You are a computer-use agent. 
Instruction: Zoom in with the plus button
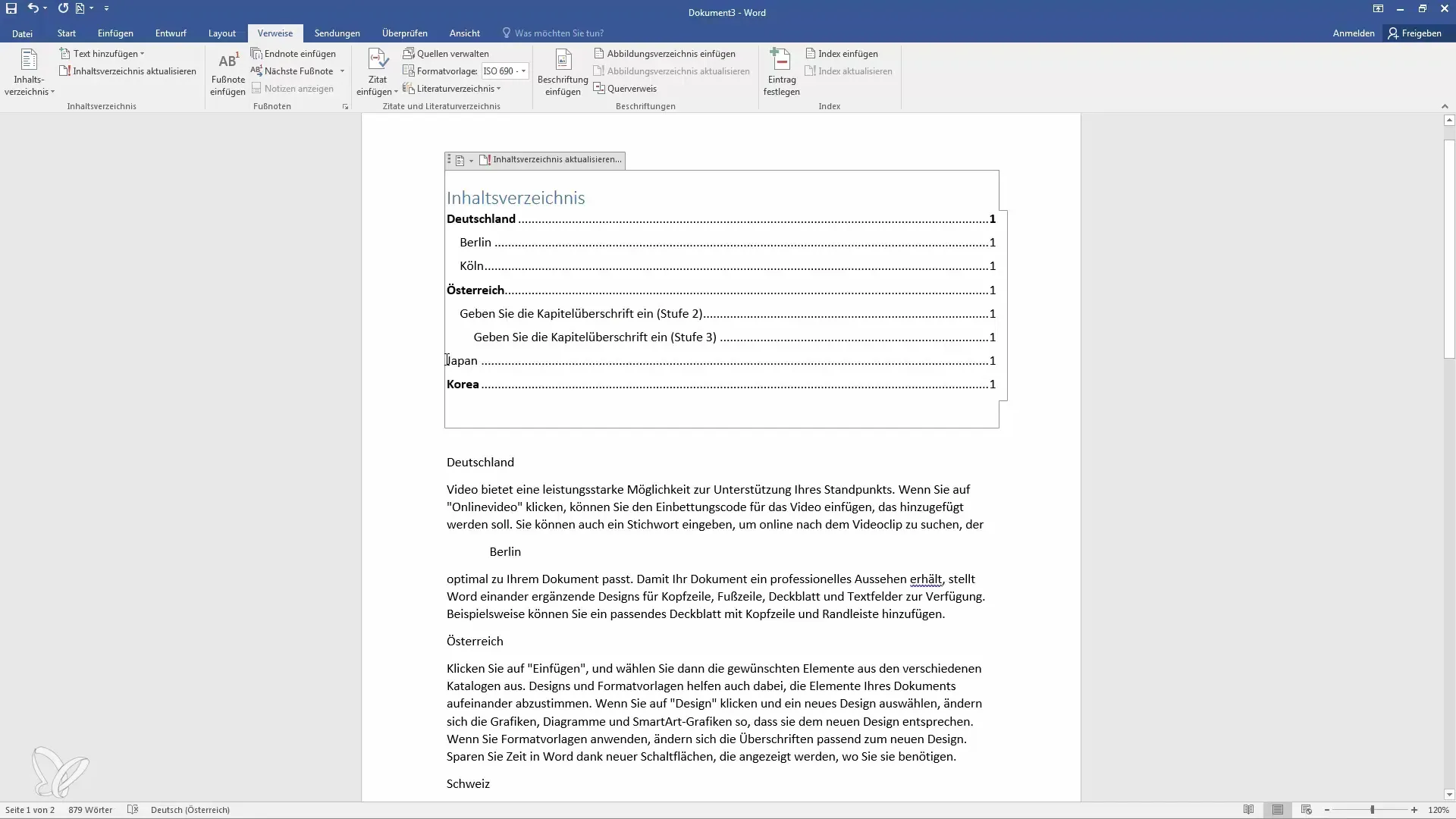pos(1414,810)
